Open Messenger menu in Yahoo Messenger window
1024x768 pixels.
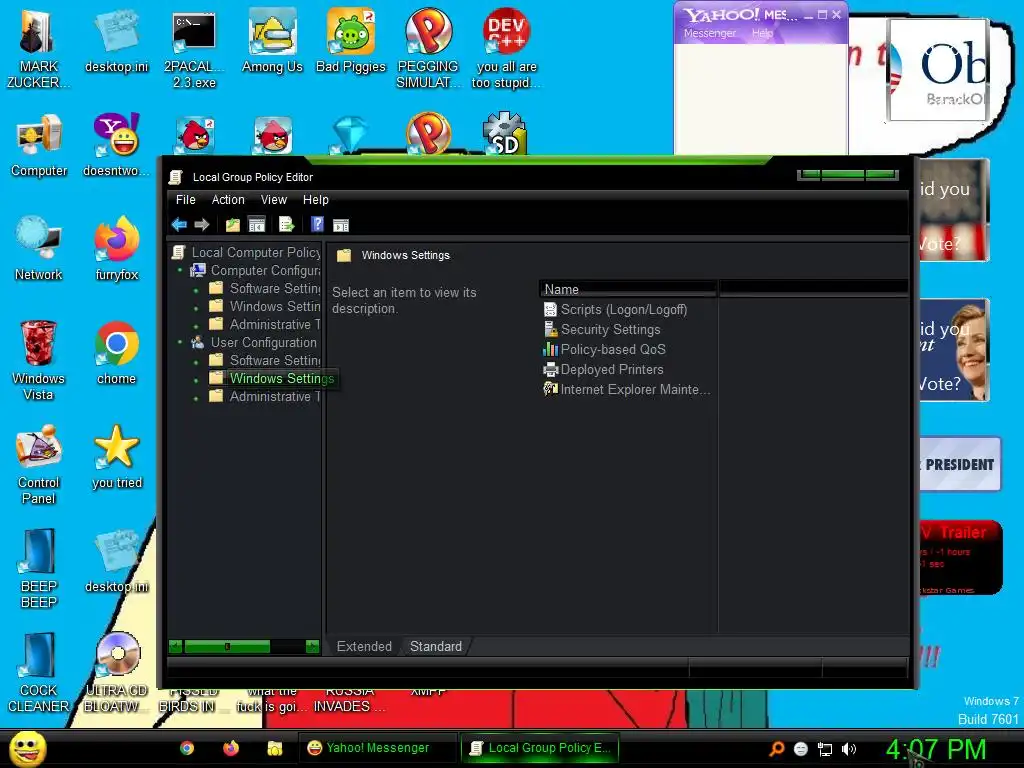tap(709, 33)
